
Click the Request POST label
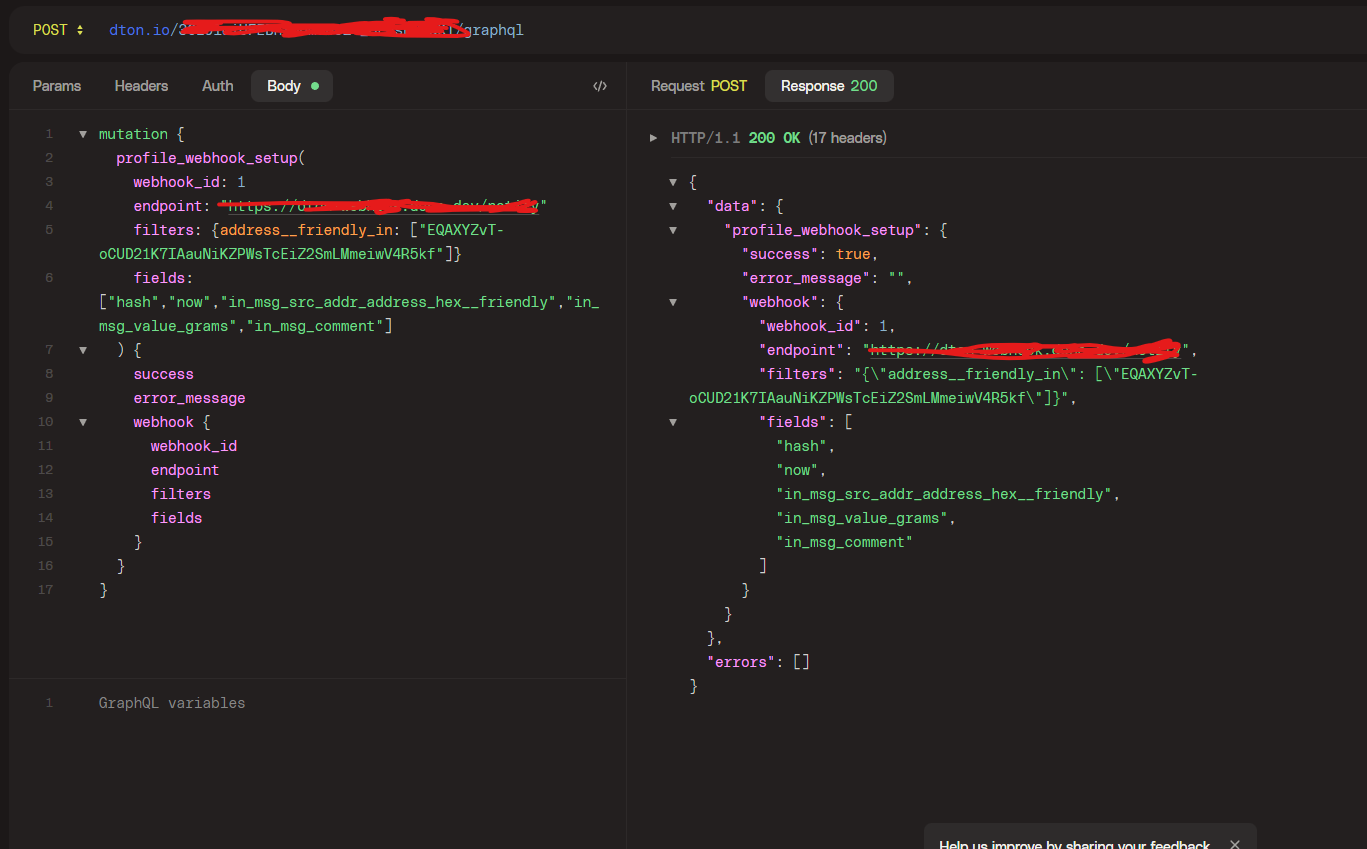[698, 86]
